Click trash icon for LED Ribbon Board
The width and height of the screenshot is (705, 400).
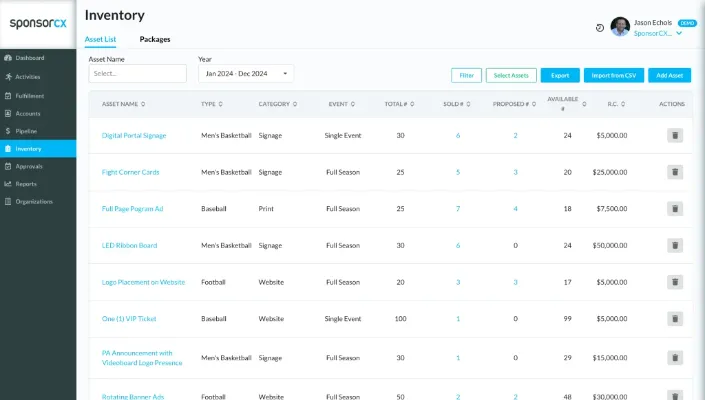[x=675, y=245]
